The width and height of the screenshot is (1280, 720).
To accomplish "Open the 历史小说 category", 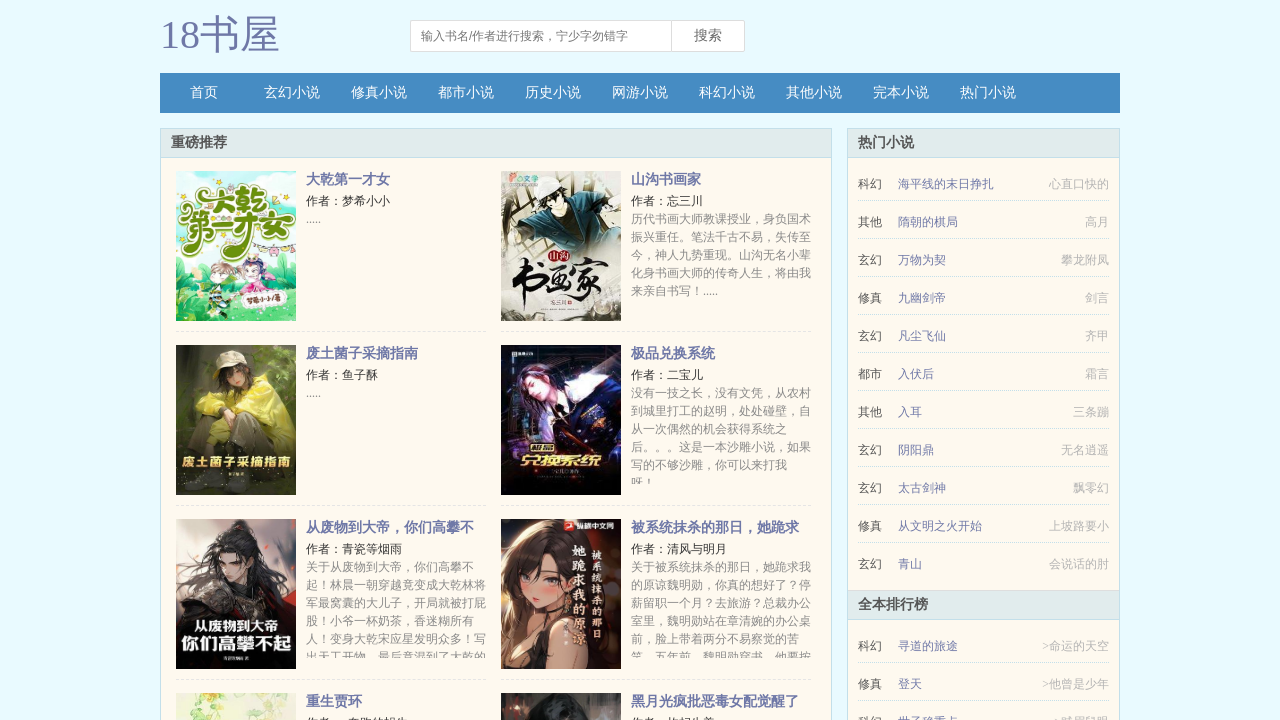I will click(553, 93).
